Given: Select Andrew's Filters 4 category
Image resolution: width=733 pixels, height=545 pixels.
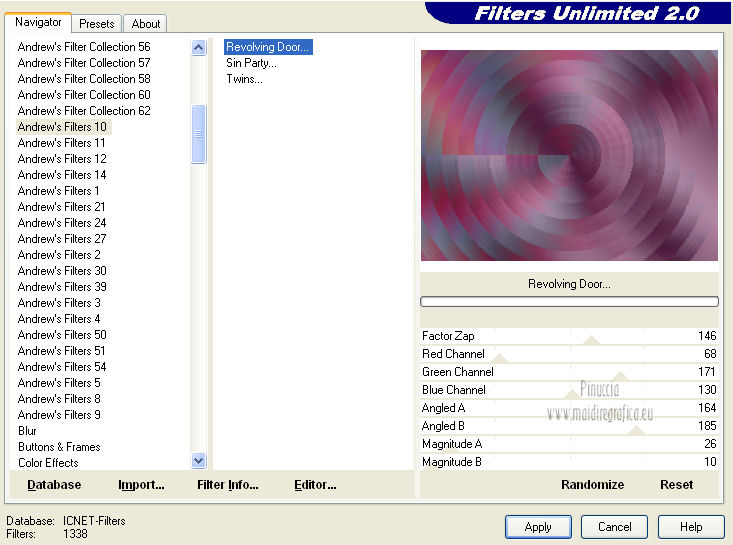Looking at the screenshot, I should coord(59,319).
